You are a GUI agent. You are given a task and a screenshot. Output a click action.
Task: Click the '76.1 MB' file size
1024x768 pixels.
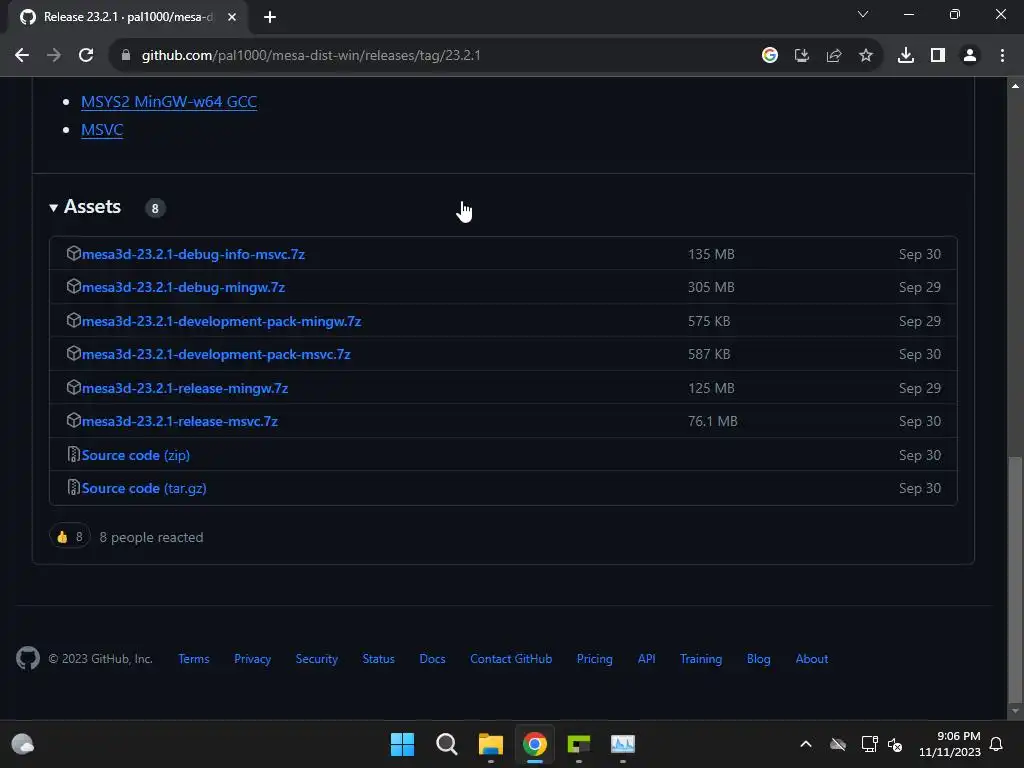pos(712,421)
